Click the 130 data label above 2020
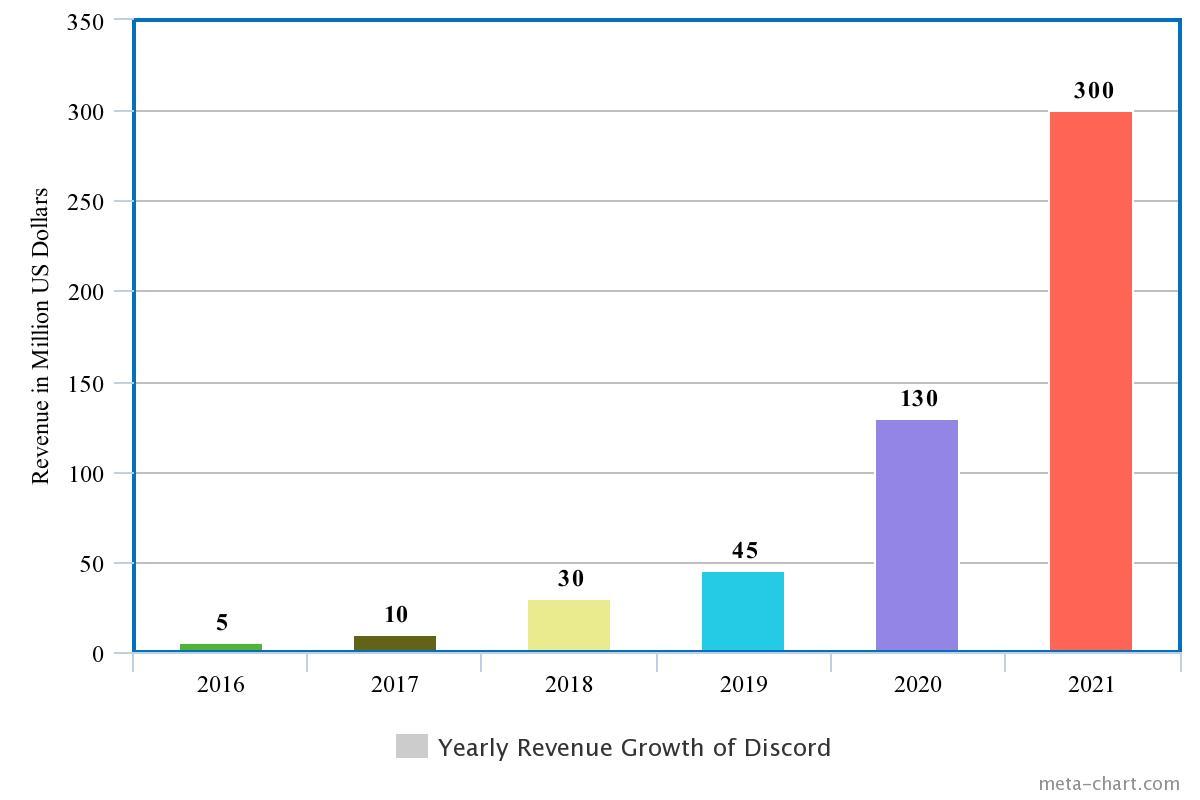1200x800 pixels. (x=919, y=398)
